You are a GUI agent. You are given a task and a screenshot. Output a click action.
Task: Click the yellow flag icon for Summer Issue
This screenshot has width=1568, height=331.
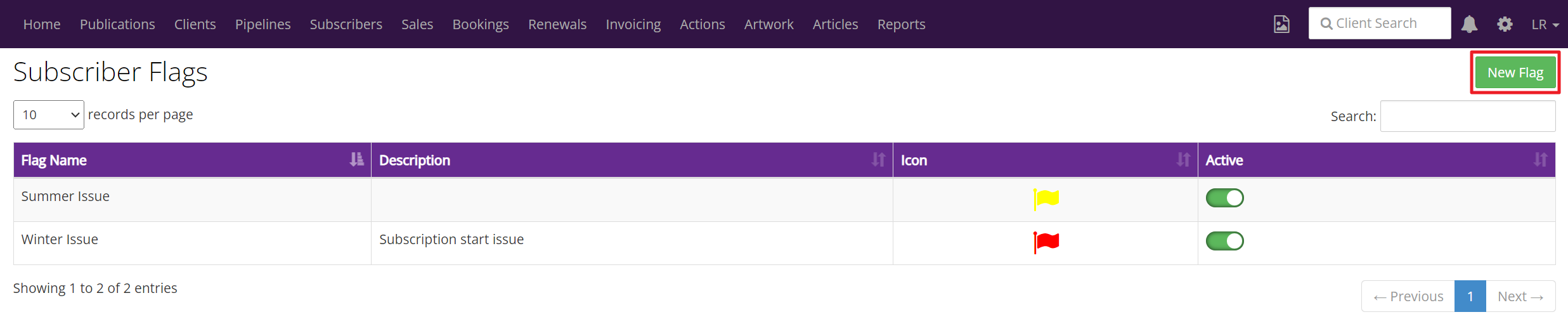click(x=1046, y=198)
